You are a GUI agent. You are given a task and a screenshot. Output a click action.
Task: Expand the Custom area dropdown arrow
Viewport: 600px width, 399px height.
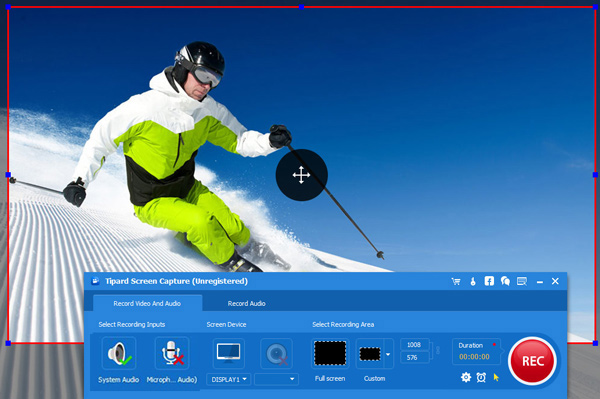click(x=388, y=354)
